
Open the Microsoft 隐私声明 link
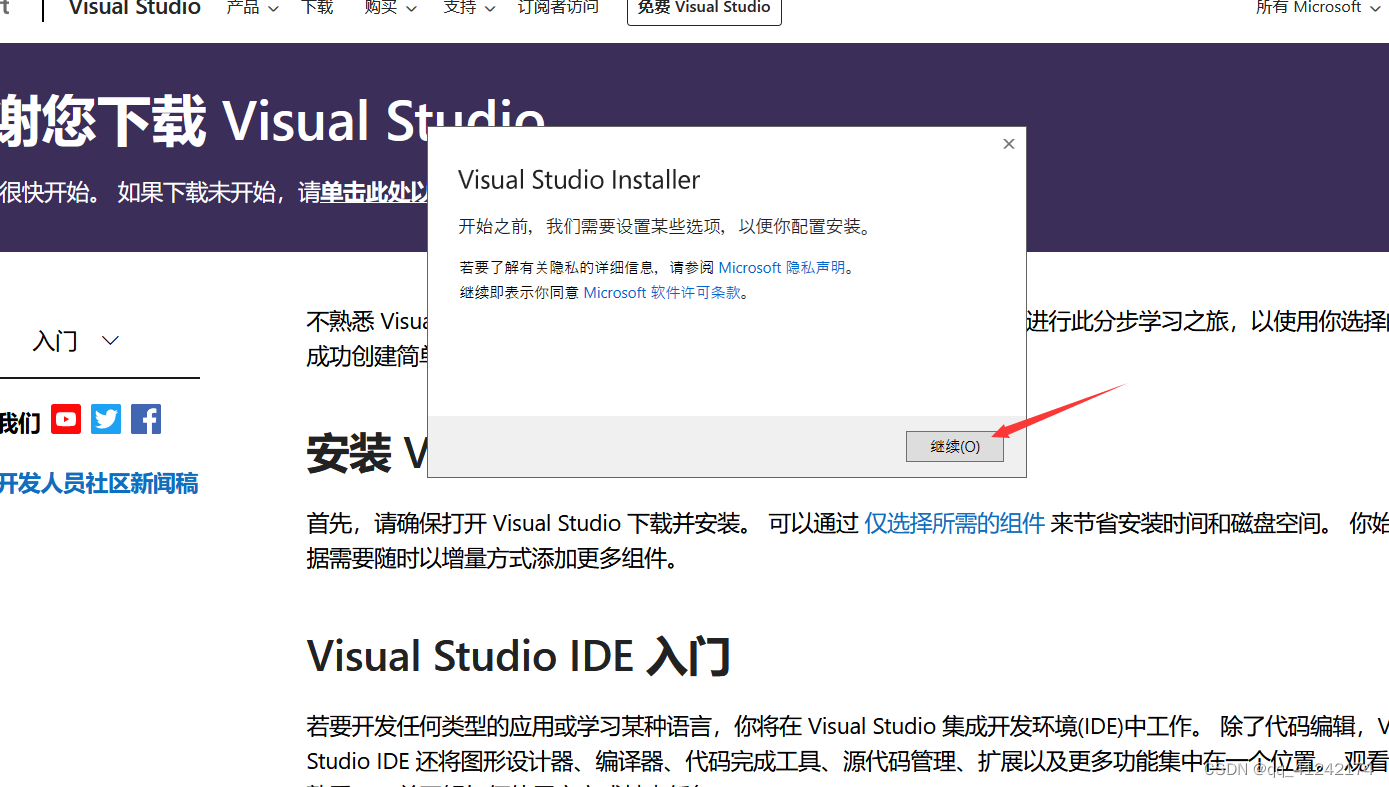coord(782,268)
